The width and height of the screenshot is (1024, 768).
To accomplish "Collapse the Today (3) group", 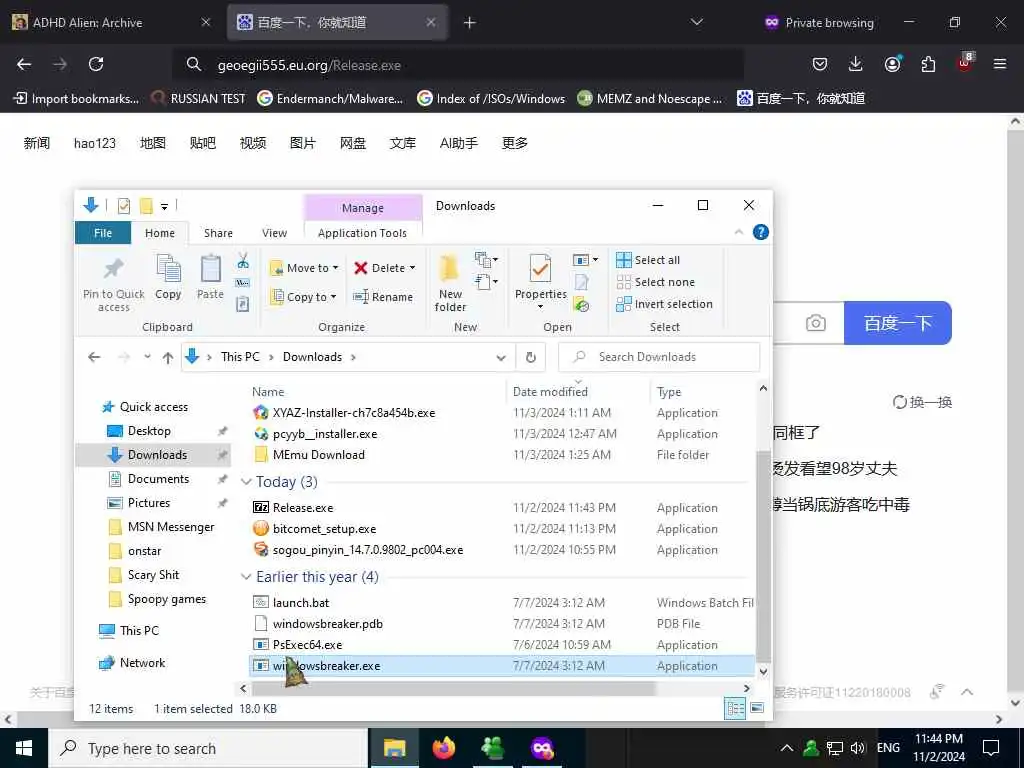I will 246,482.
